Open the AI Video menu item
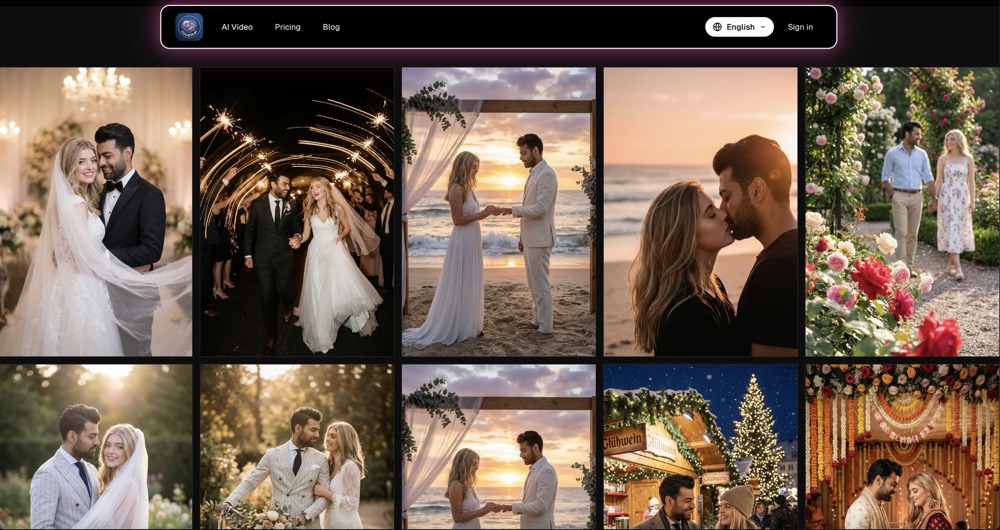The height and width of the screenshot is (530, 1000). [x=237, y=27]
